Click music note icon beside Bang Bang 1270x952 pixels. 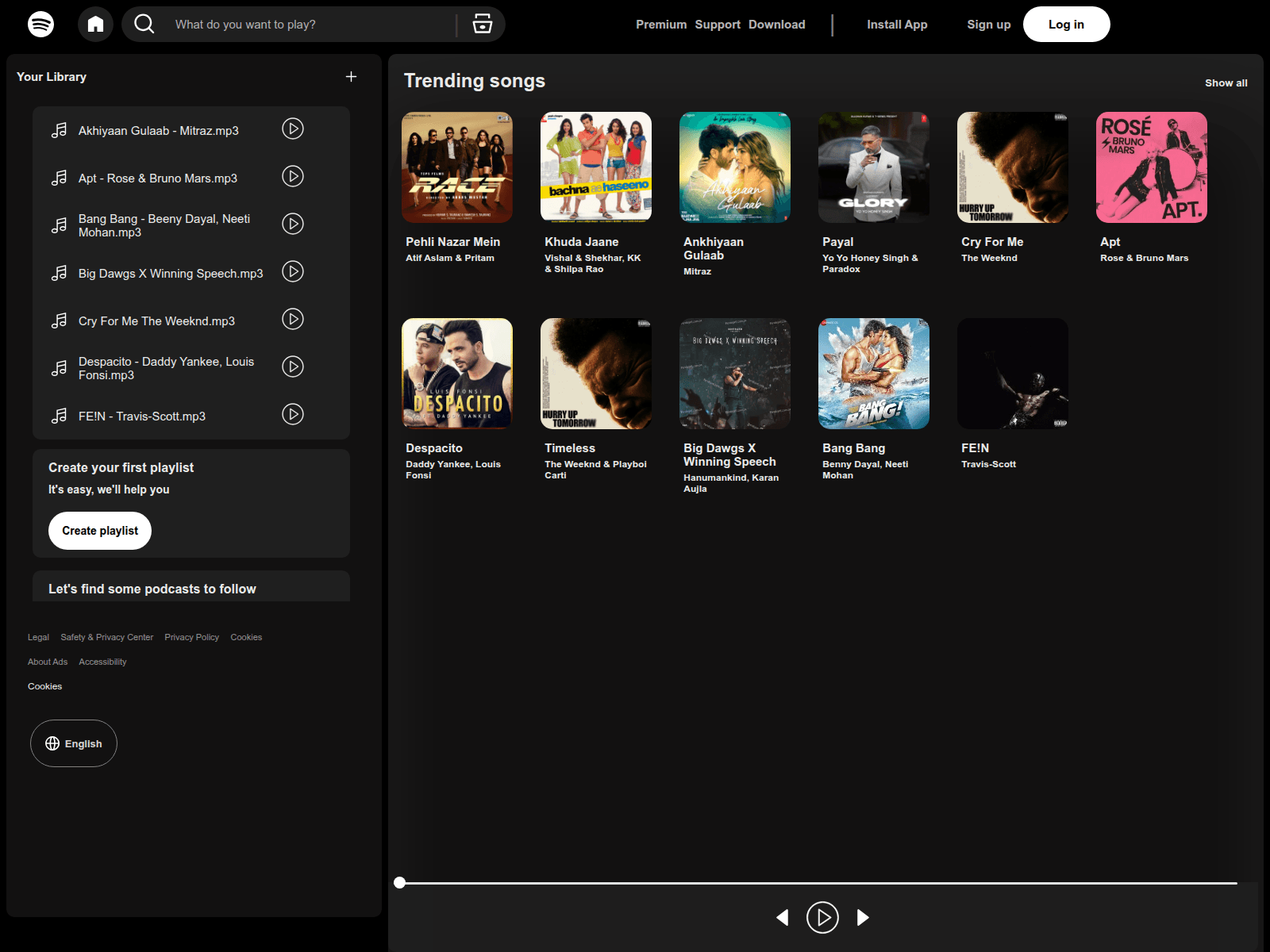(x=59, y=225)
